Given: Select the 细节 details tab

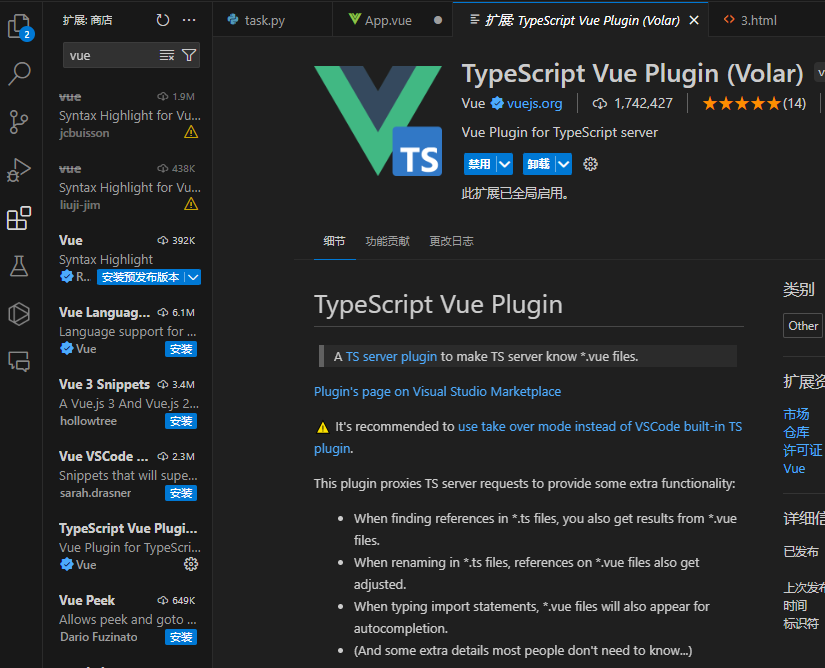Looking at the screenshot, I should coord(334,241).
